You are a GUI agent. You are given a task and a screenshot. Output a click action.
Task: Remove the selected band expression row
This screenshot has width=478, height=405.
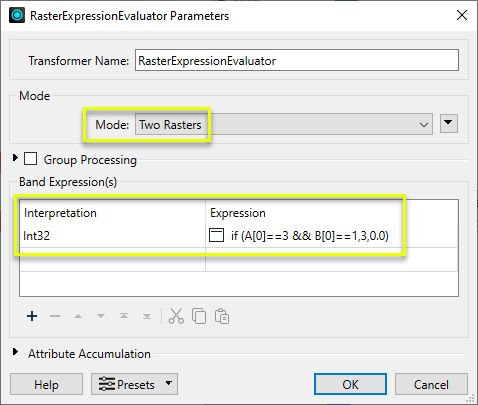click(55, 316)
